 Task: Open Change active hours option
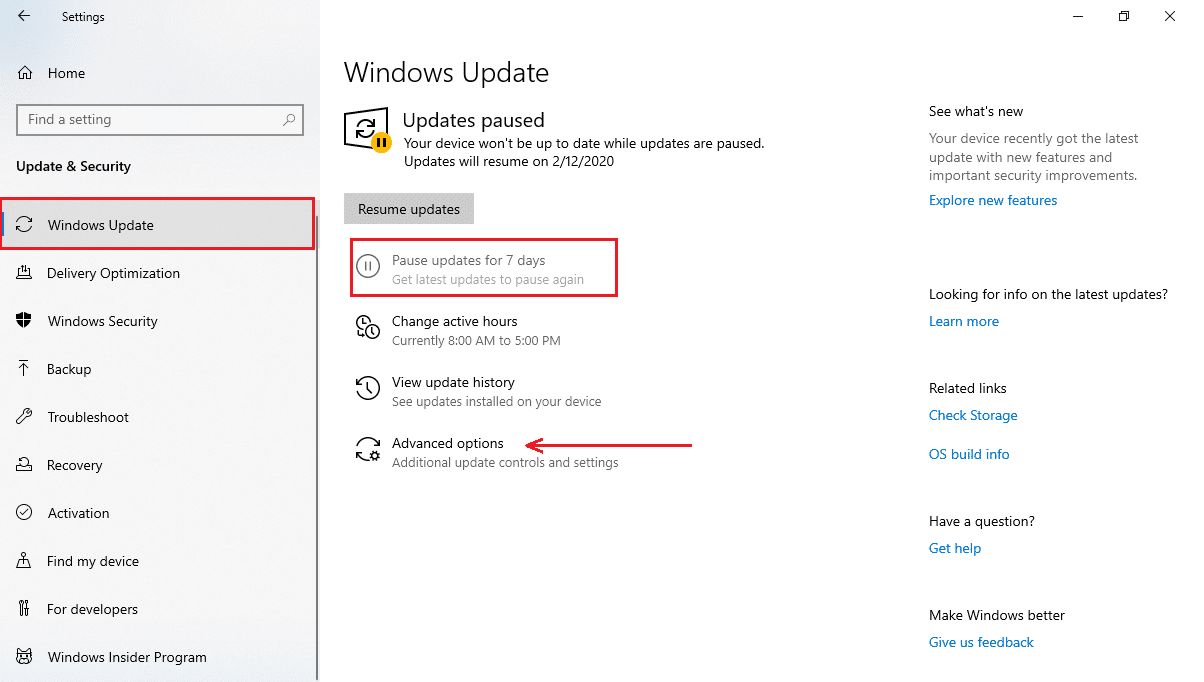coord(455,321)
